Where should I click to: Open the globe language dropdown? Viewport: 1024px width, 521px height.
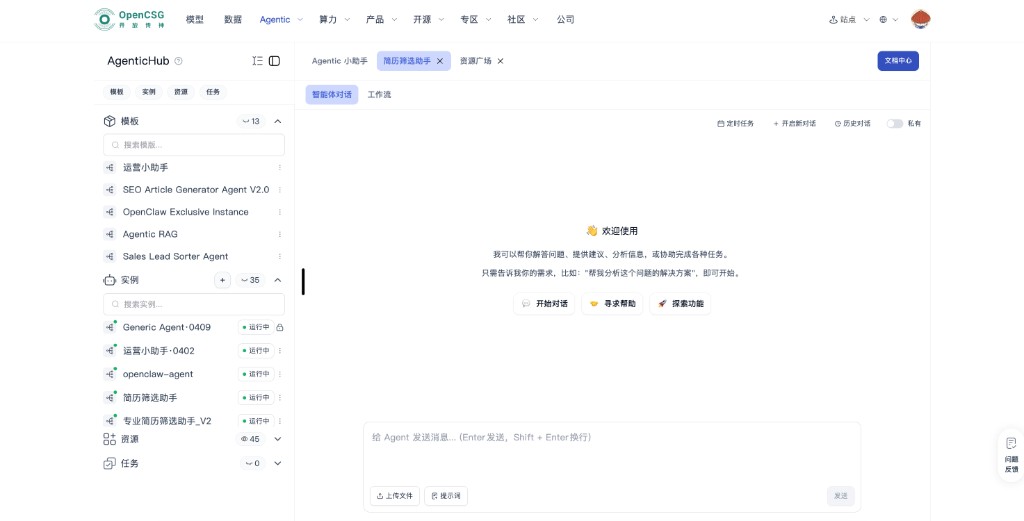coord(888,19)
